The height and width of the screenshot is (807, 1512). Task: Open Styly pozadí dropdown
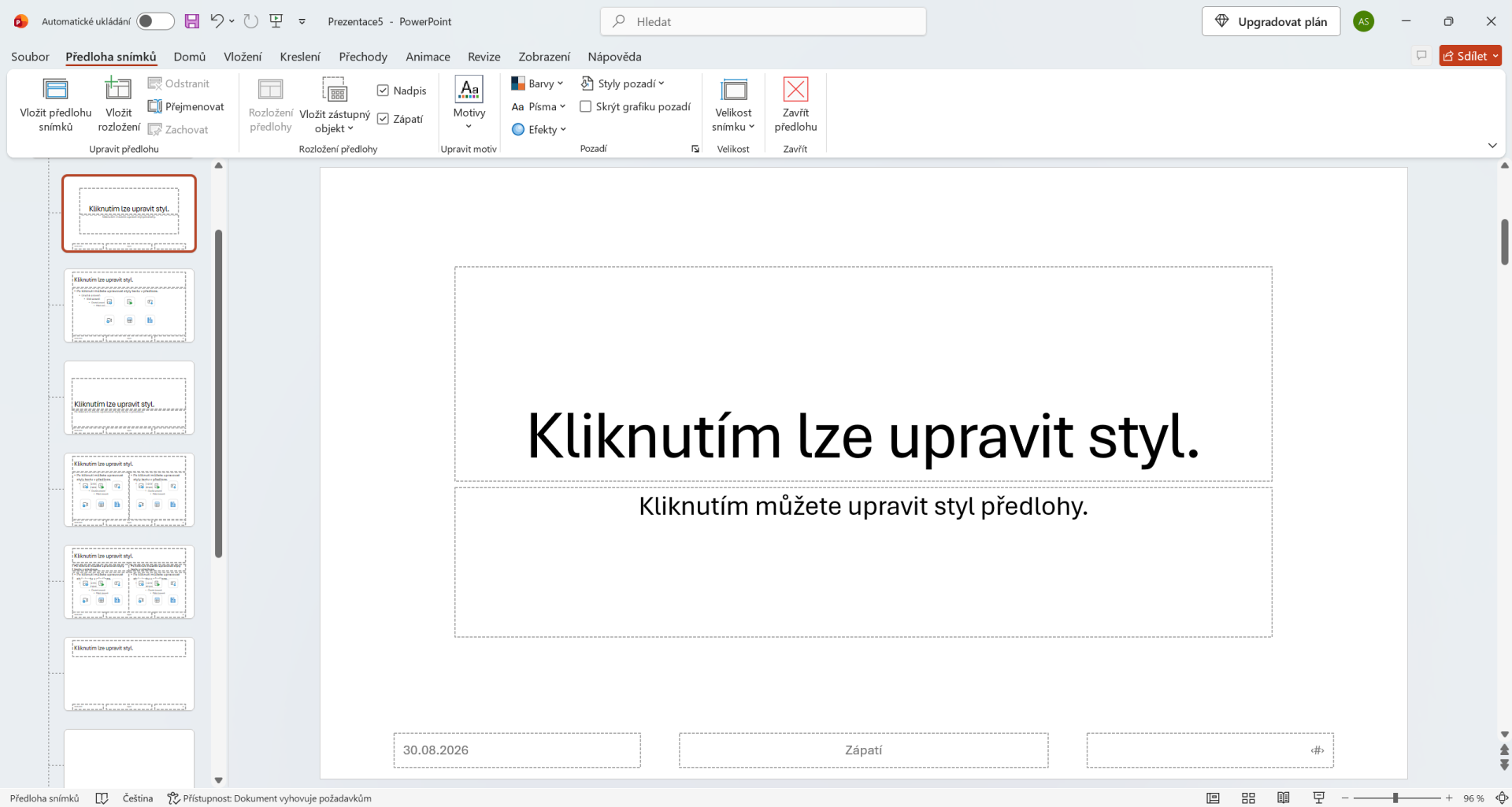[x=623, y=83]
